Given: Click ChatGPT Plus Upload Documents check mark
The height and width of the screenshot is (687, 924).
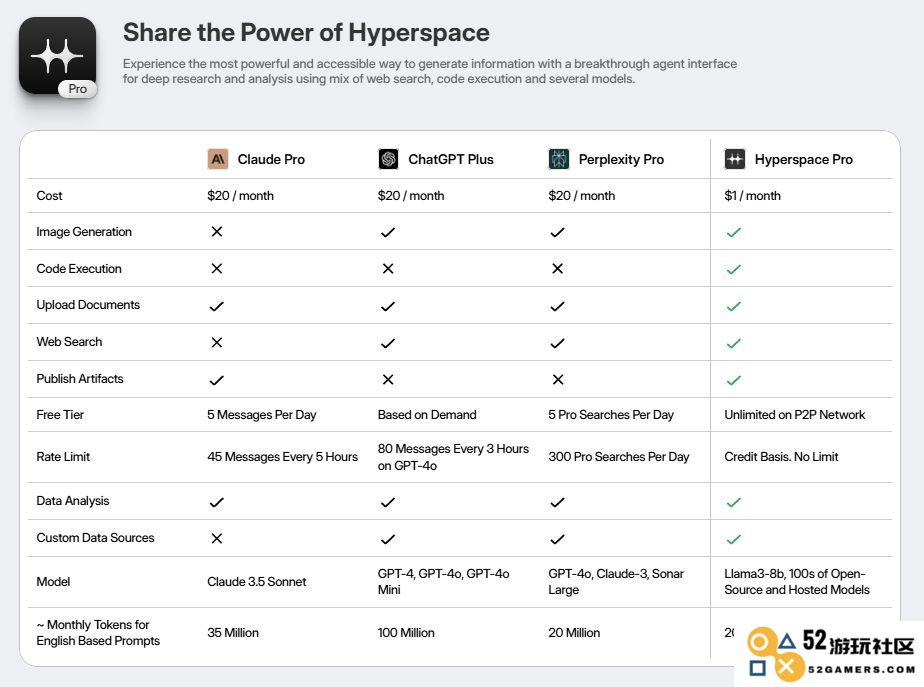Looking at the screenshot, I should [388, 306].
